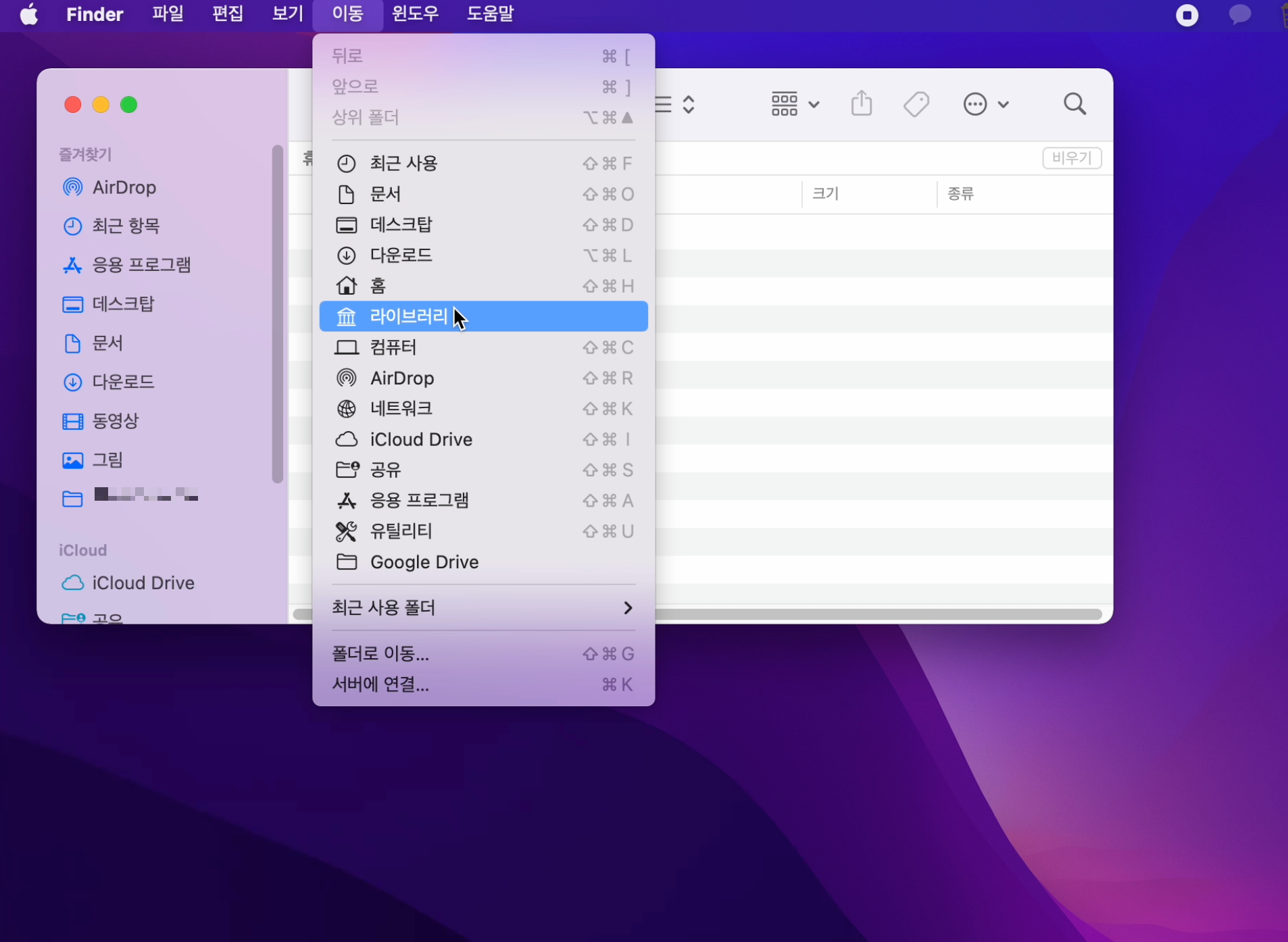Select 데스크탑 in the 이동 menu
Image resolution: width=1288 pixels, height=942 pixels.
[483, 225]
